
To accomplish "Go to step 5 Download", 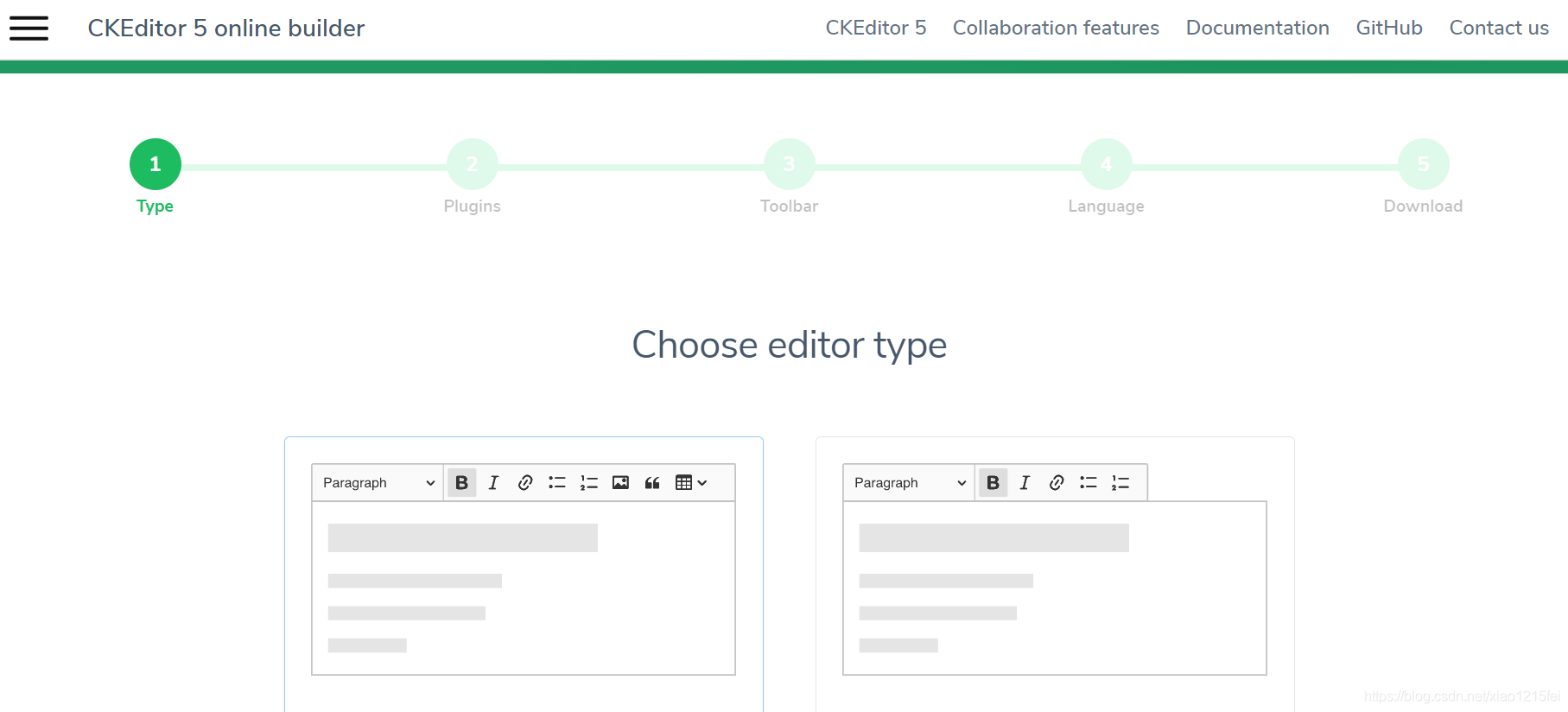I will click(x=1424, y=164).
